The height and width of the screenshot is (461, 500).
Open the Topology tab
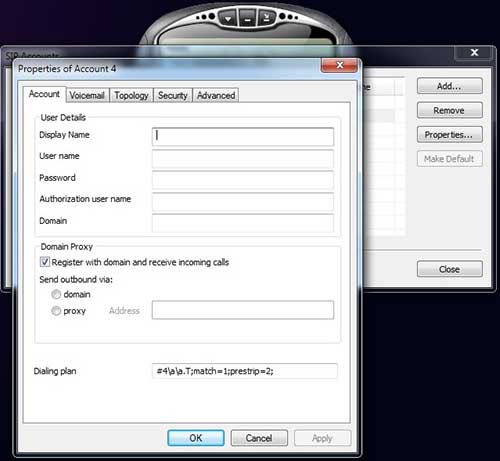pyautogui.click(x=131, y=96)
